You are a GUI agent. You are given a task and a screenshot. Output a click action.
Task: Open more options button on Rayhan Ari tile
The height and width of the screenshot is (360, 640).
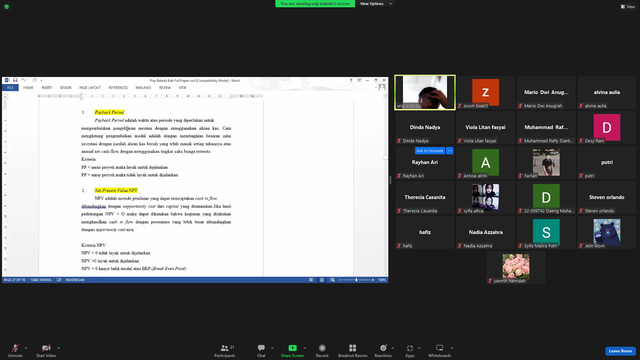(x=449, y=151)
